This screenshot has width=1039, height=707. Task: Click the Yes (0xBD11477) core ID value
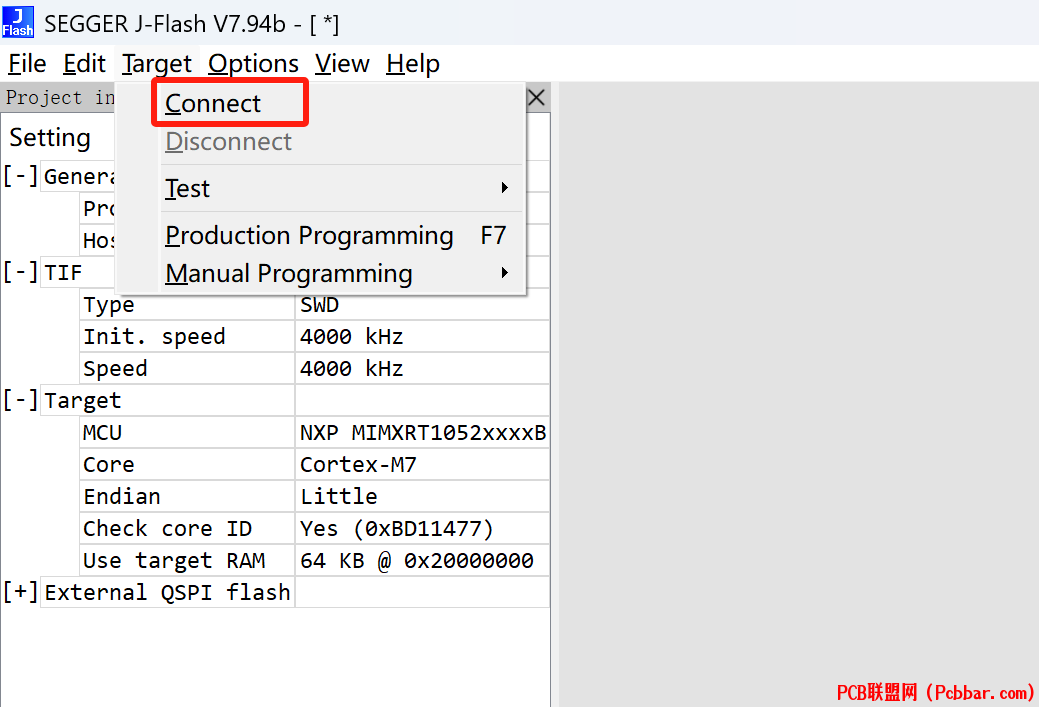[x=397, y=529]
